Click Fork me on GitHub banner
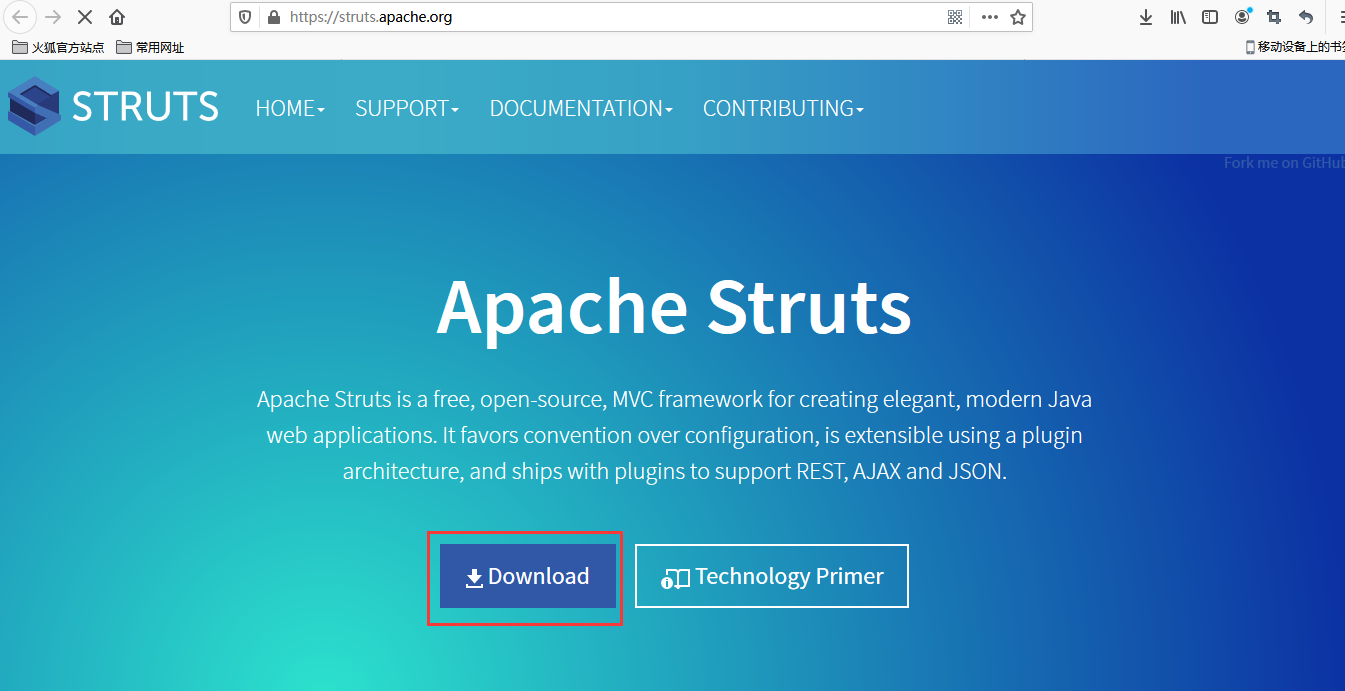This screenshot has height=691, width=1345. [x=1283, y=162]
